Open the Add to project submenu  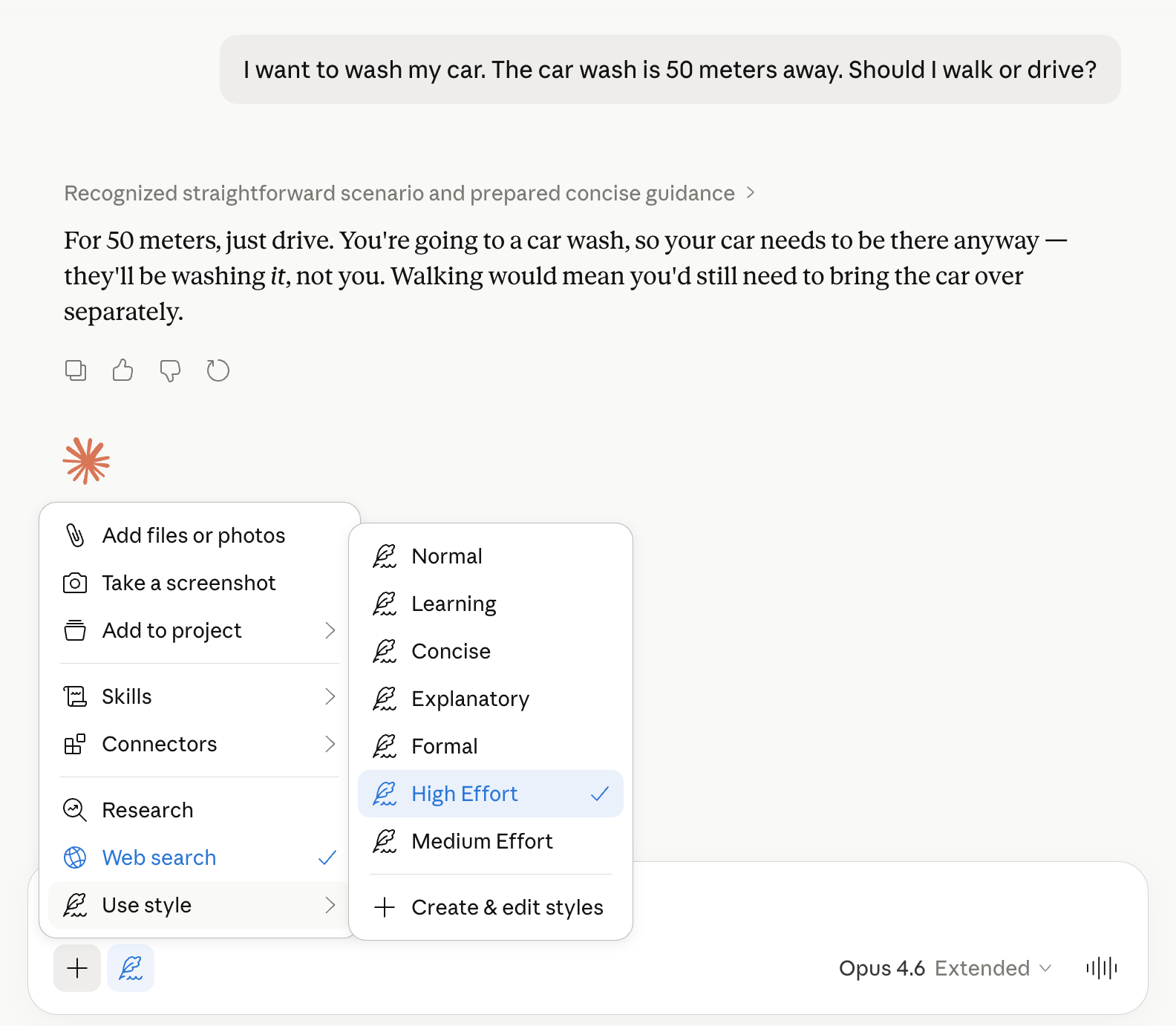tap(199, 630)
